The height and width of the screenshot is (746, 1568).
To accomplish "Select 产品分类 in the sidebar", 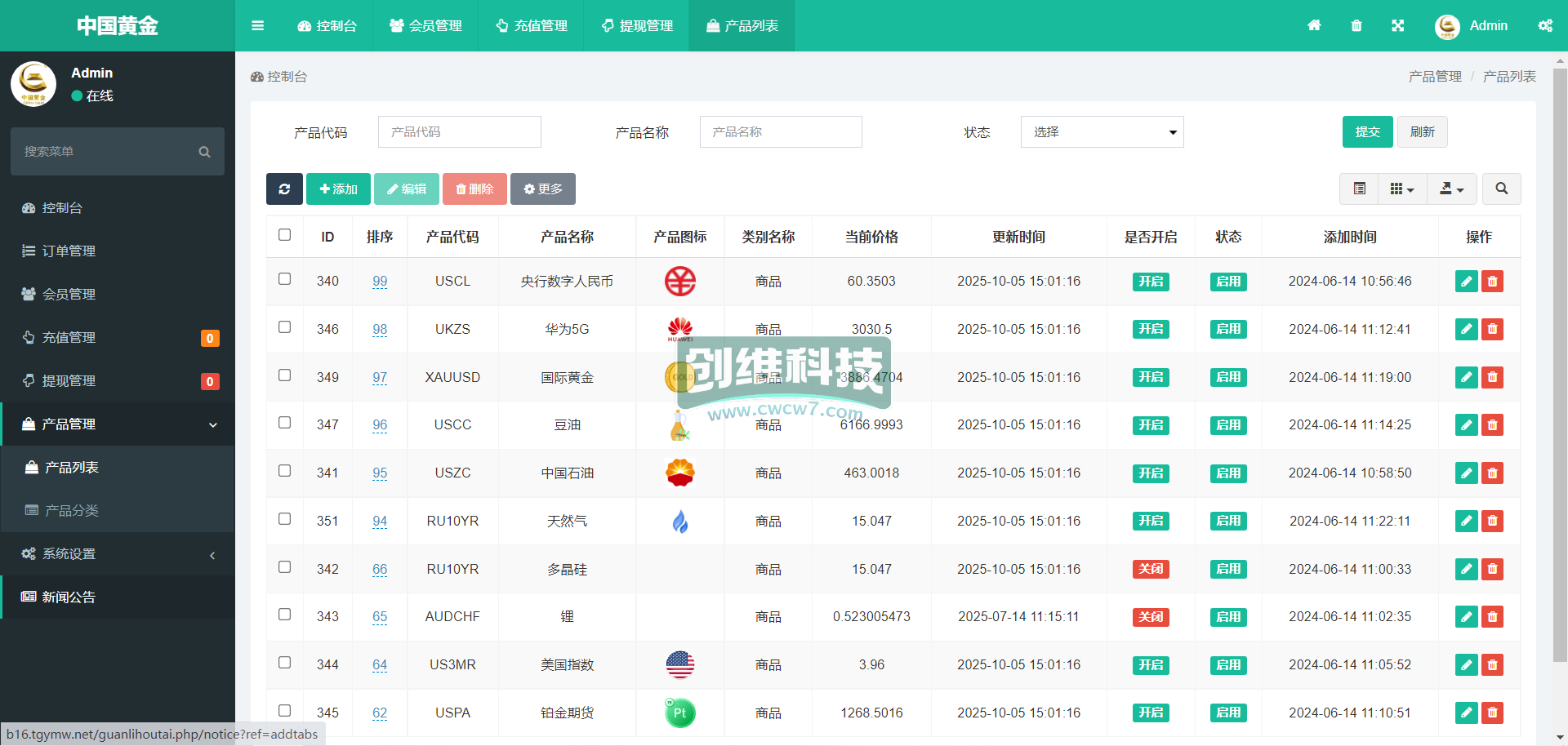I will coord(72,511).
